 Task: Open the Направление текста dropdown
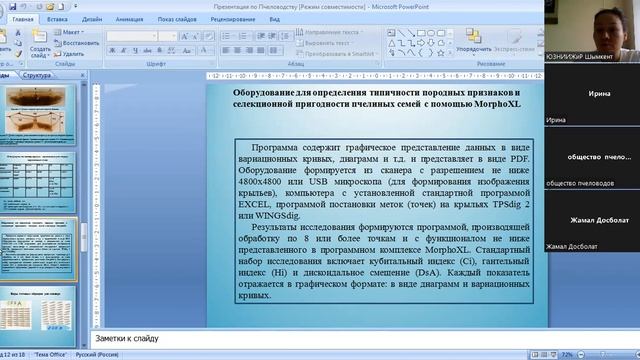(329, 32)
